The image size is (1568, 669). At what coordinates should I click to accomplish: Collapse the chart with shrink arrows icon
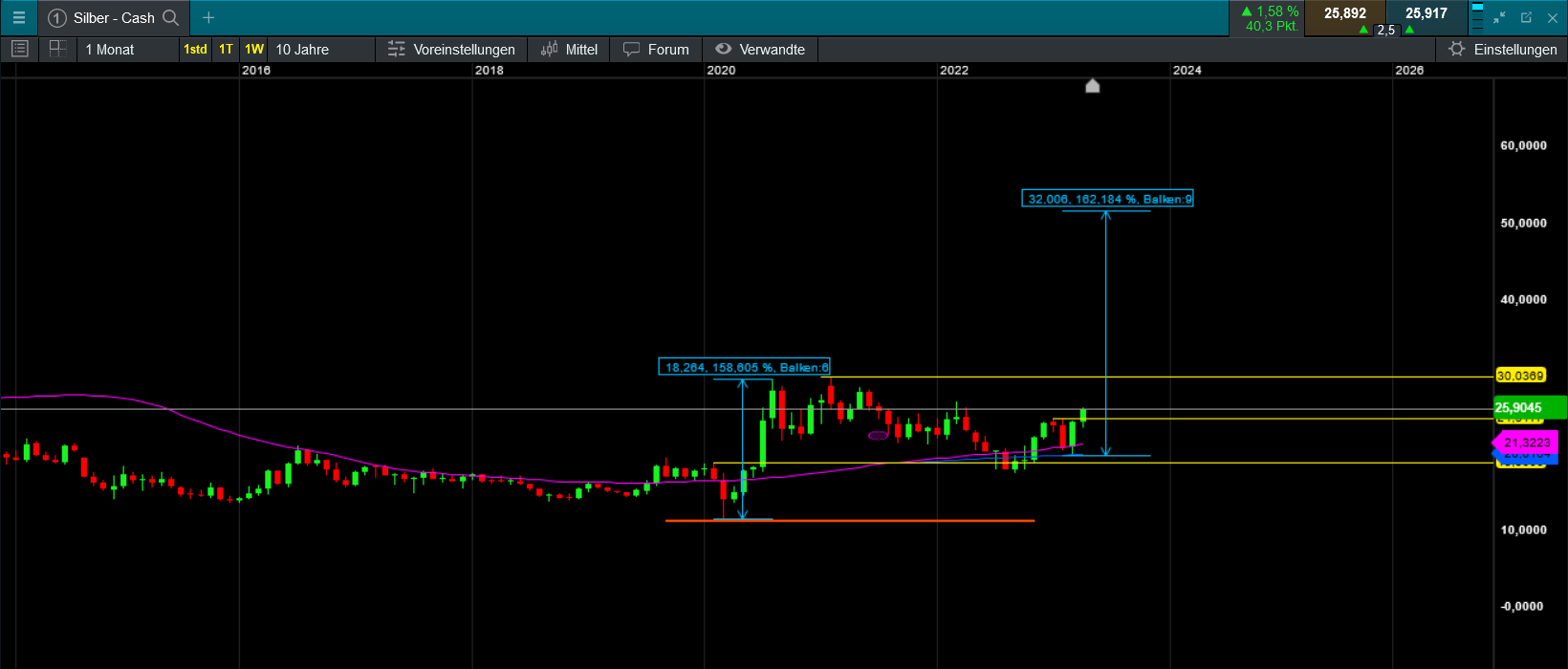tap(1499, 17)
